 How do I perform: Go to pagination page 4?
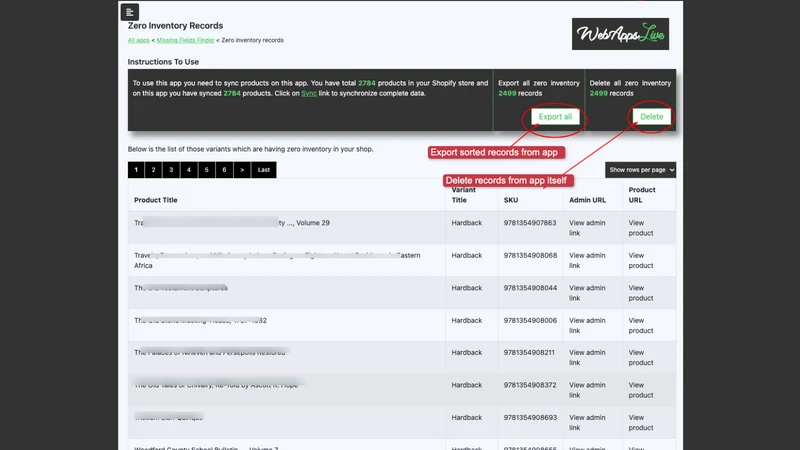point(189,170)
